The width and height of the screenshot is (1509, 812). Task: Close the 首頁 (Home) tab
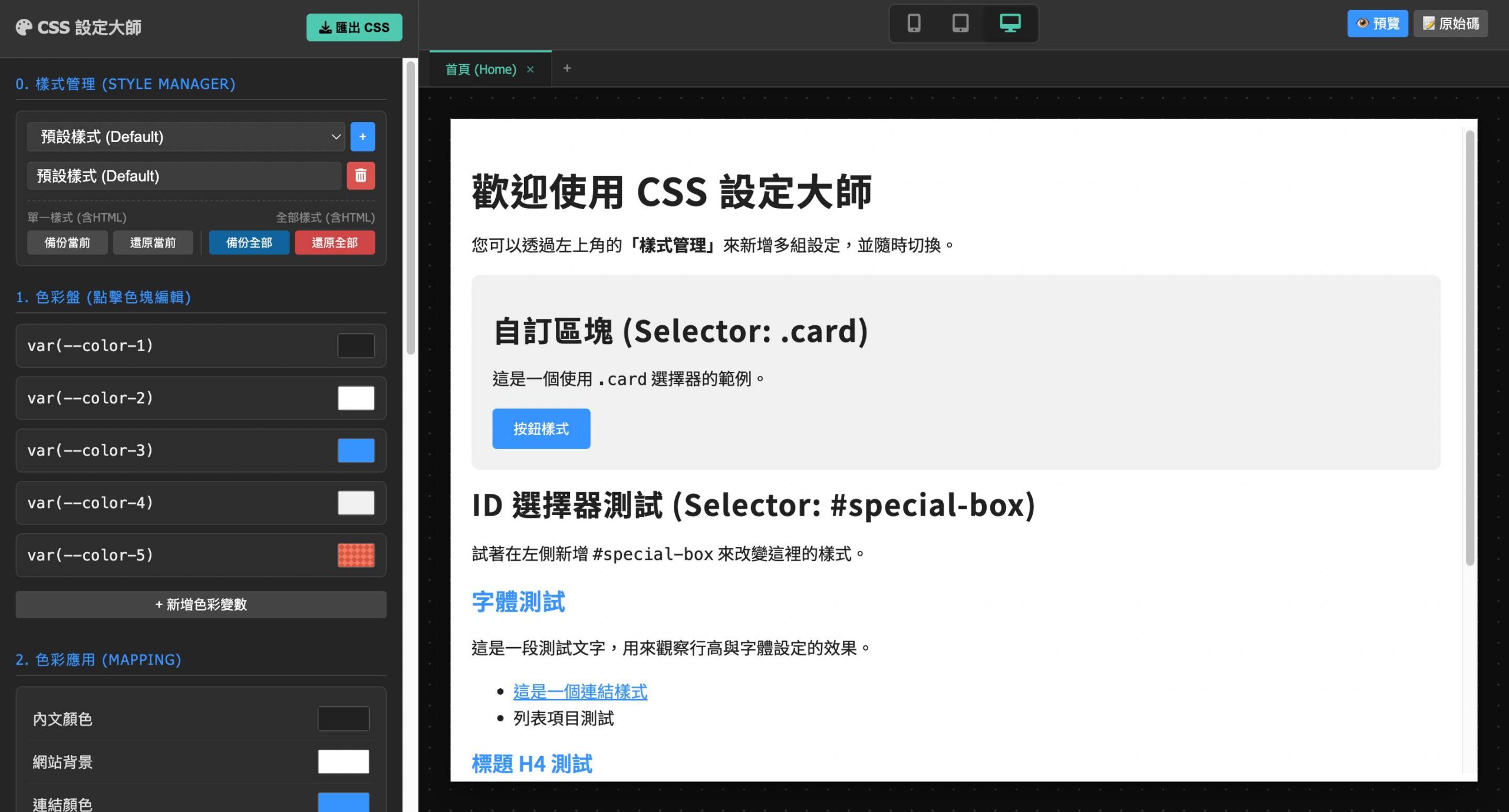pyautogui.click(x=531, y=70)
